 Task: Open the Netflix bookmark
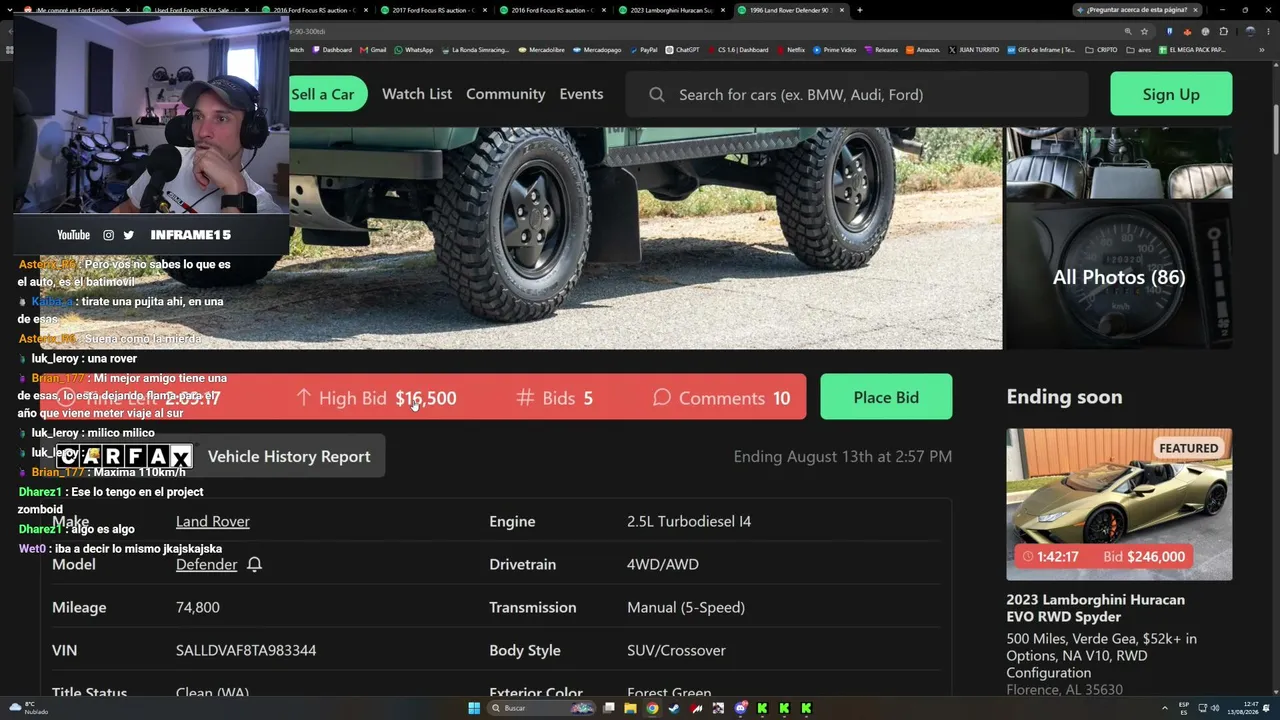[790, 50]
